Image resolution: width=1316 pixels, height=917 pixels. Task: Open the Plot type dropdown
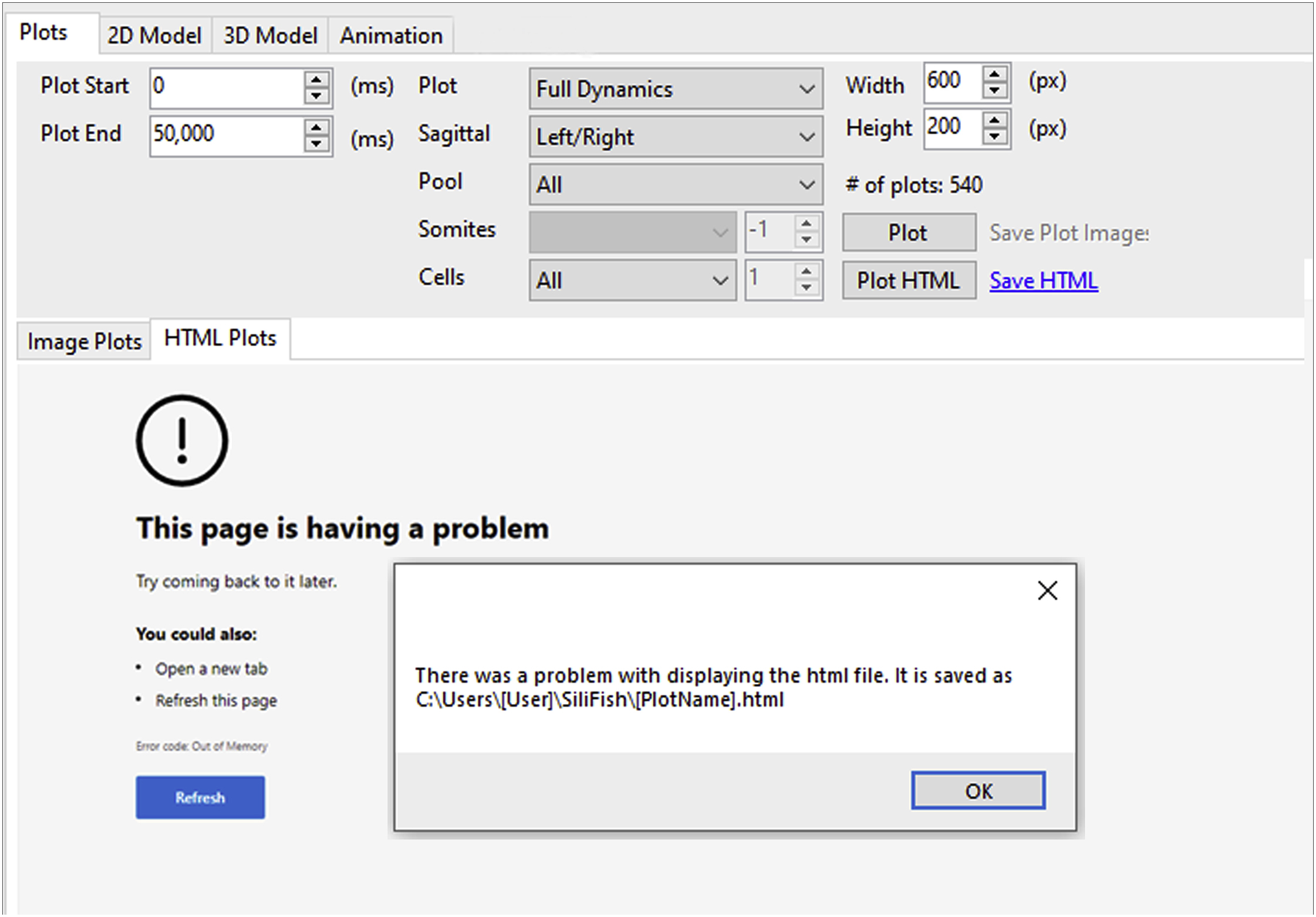676,89
